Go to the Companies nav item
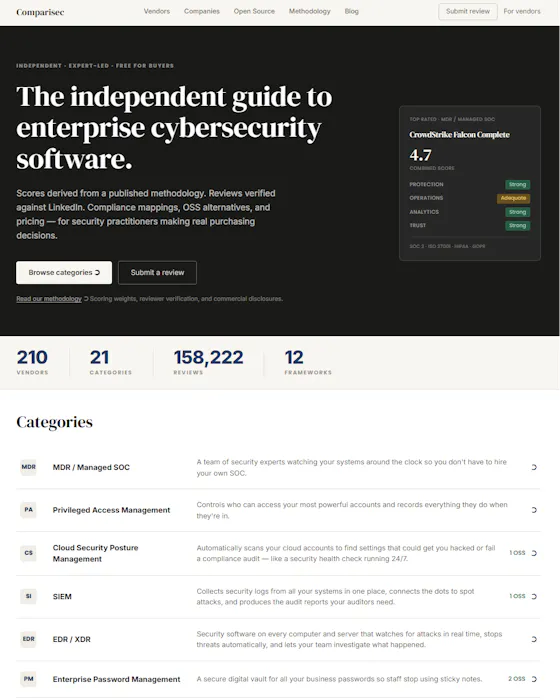 pos(202,11)
